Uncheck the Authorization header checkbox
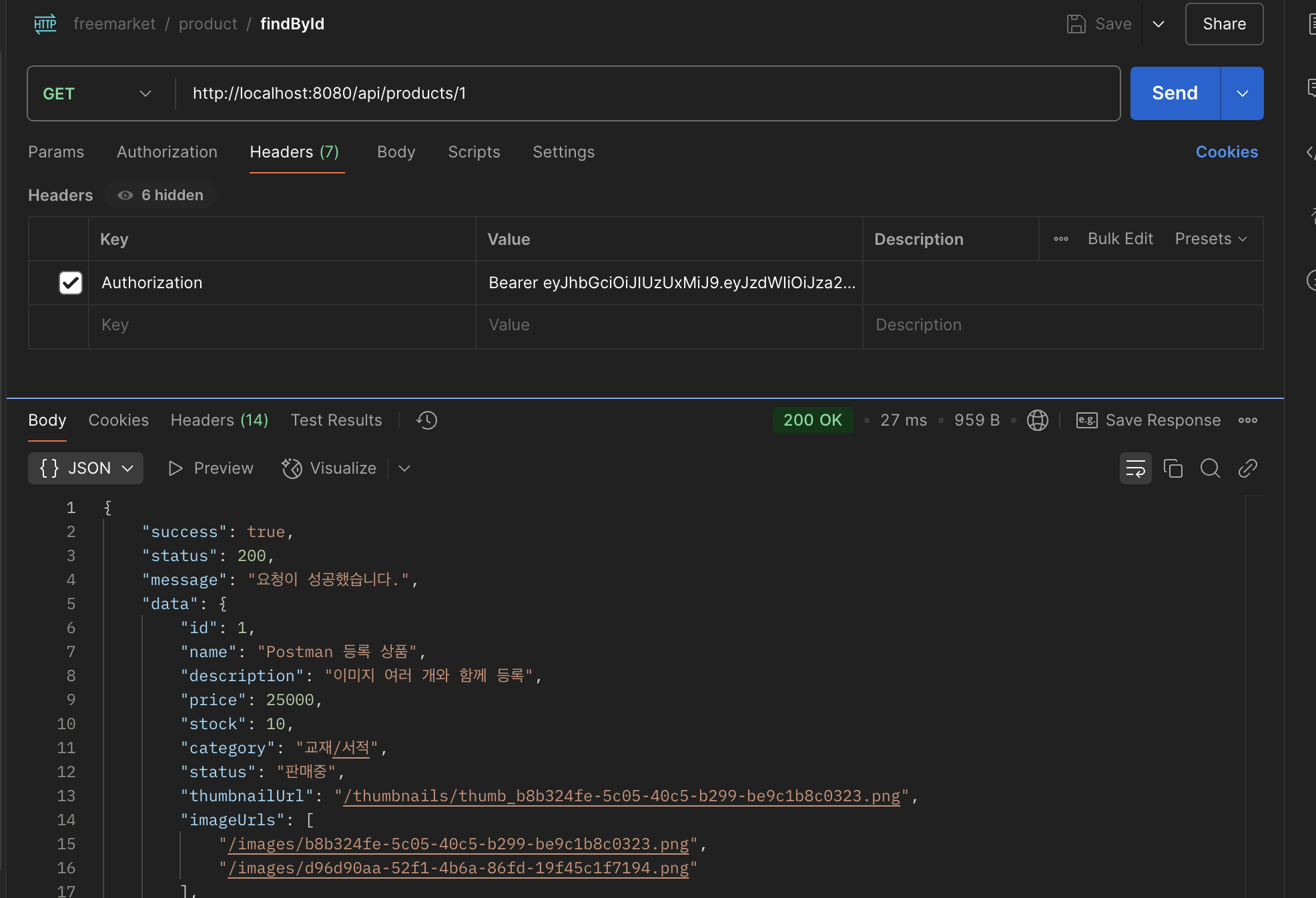The width and height of the screenshot is (1316, 898). tap(71, 283)
